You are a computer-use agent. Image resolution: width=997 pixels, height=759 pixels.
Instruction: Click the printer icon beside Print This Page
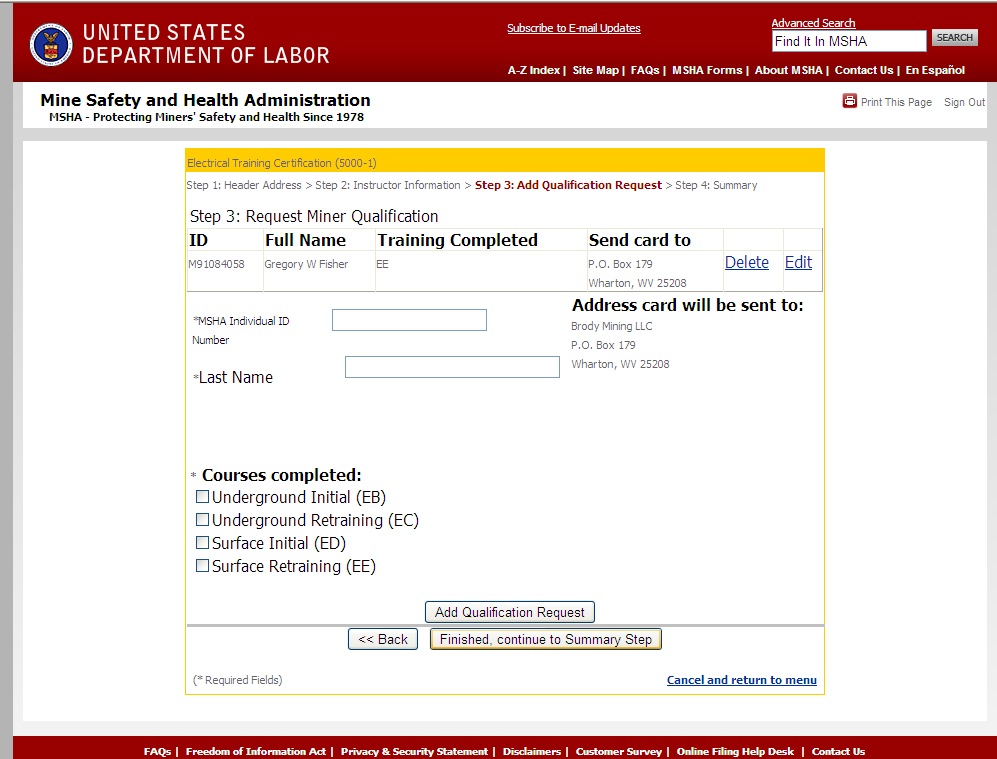point(849,101)
